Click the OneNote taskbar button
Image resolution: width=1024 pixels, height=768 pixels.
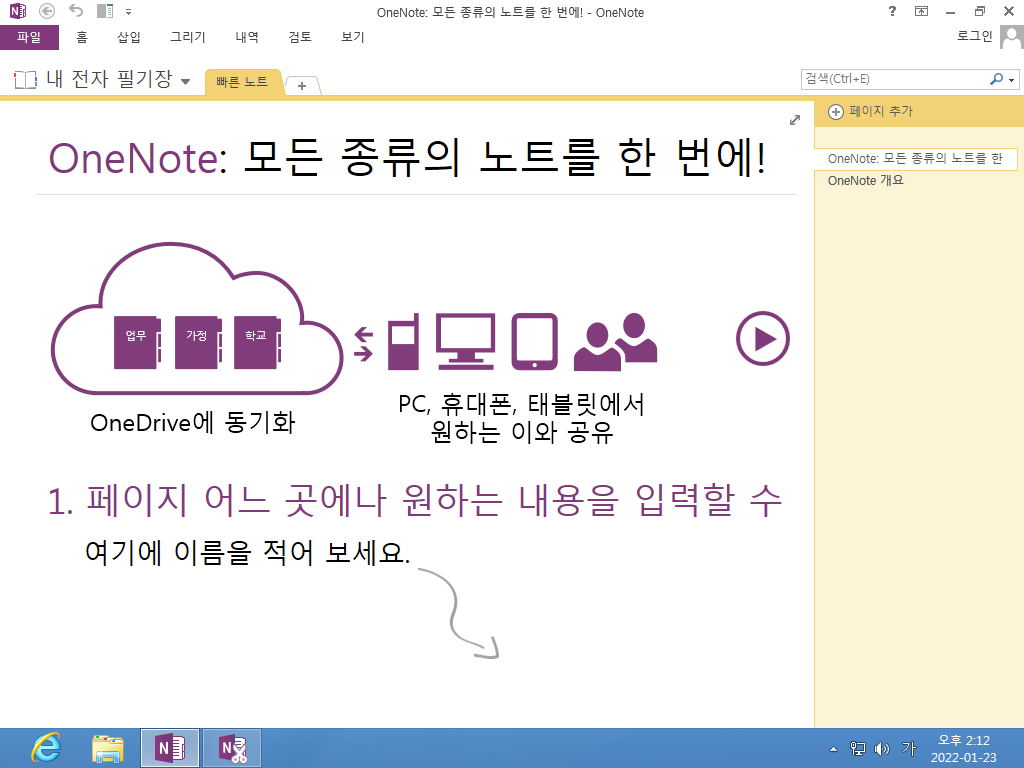click(170, 748)
